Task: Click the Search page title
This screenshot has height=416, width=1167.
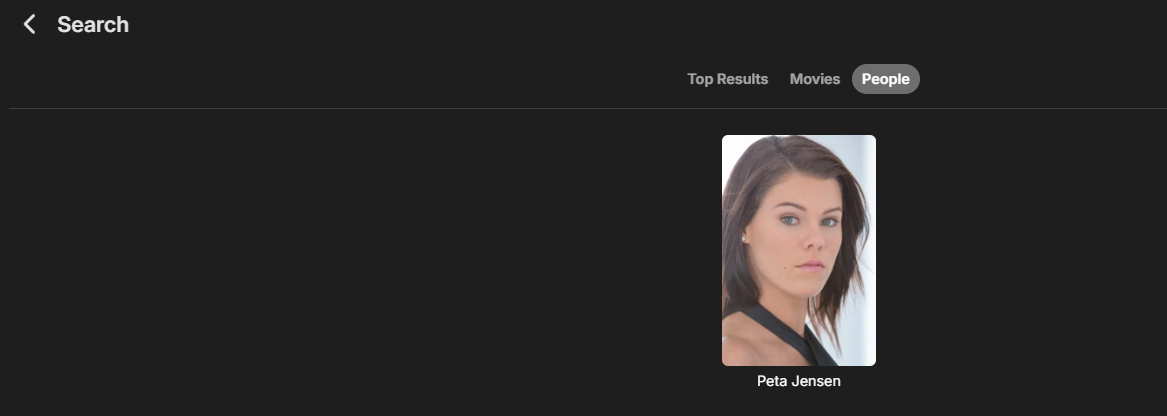Action: [93, 24]
